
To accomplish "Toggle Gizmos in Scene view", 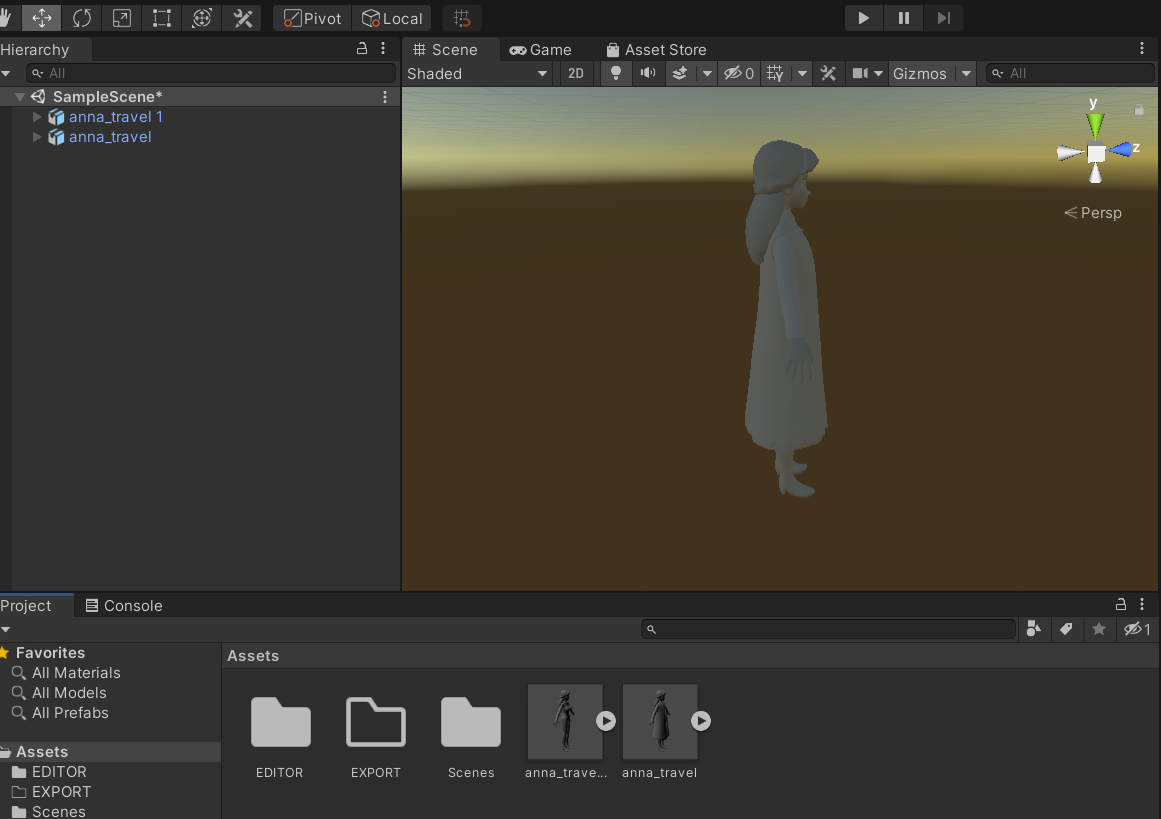I will click(x=920, y=73).
